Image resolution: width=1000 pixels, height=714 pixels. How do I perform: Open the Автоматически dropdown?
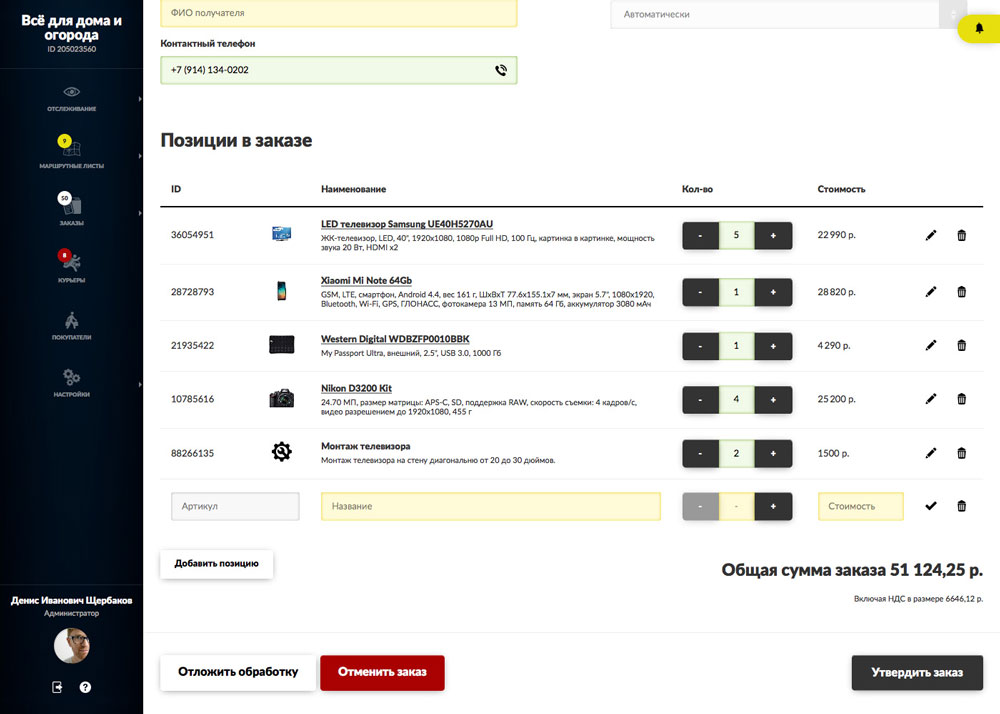pos(788,14)
